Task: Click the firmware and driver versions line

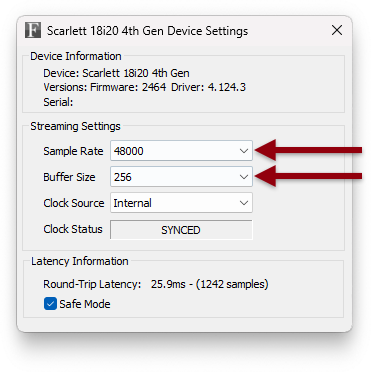Action: click(x=145, y=87)
